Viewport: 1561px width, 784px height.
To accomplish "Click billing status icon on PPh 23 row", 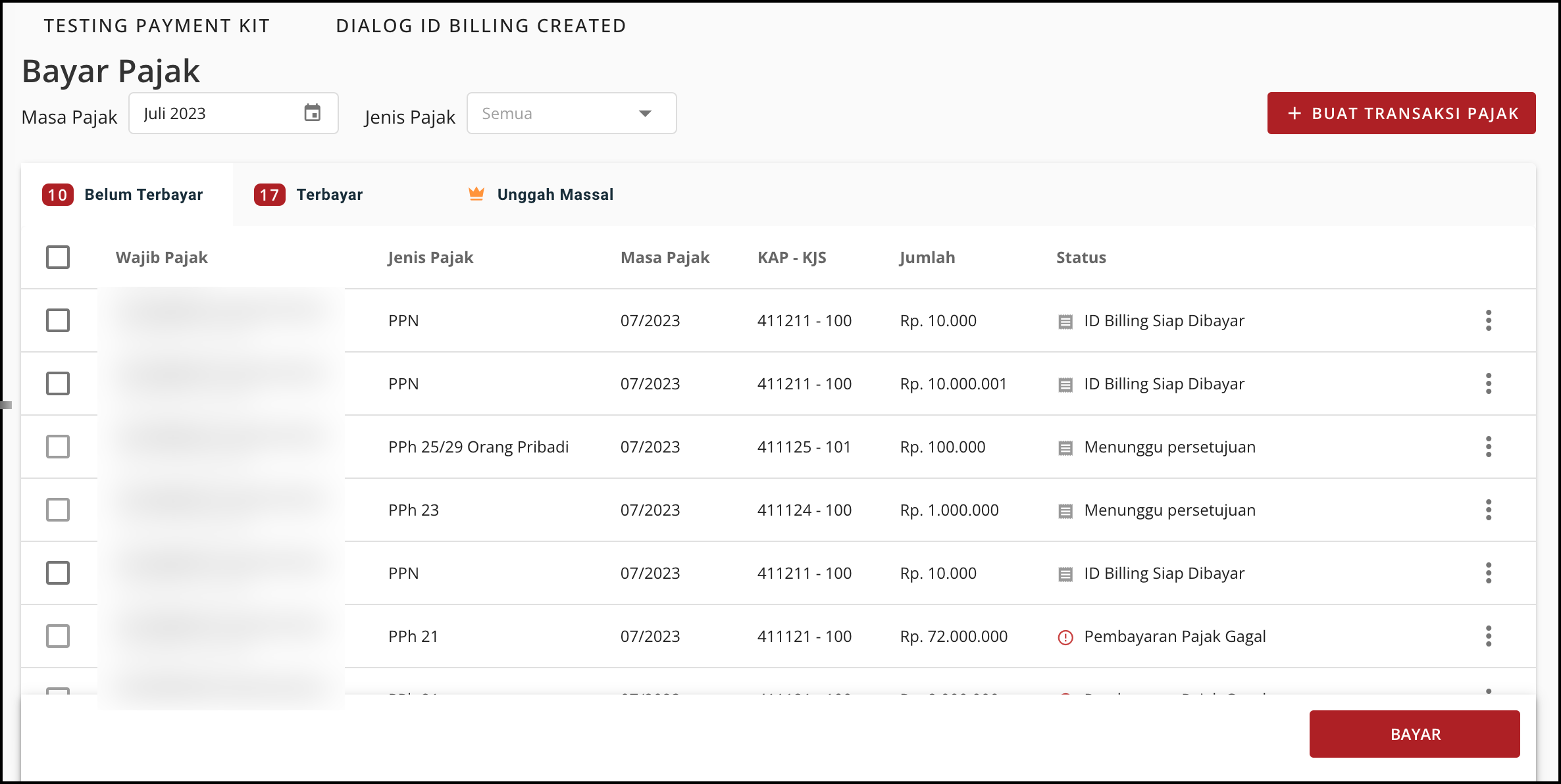I will [x=1065, y=510].
